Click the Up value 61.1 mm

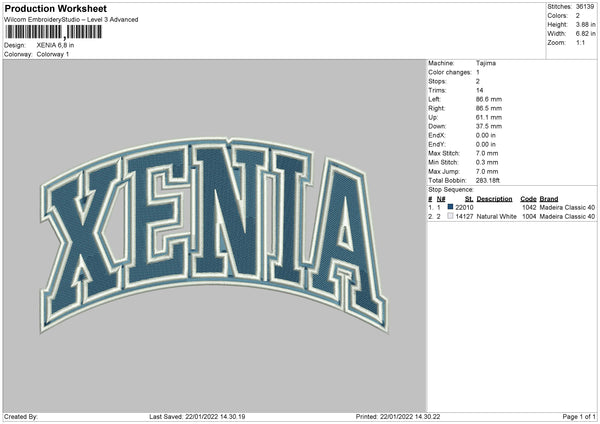489,117
